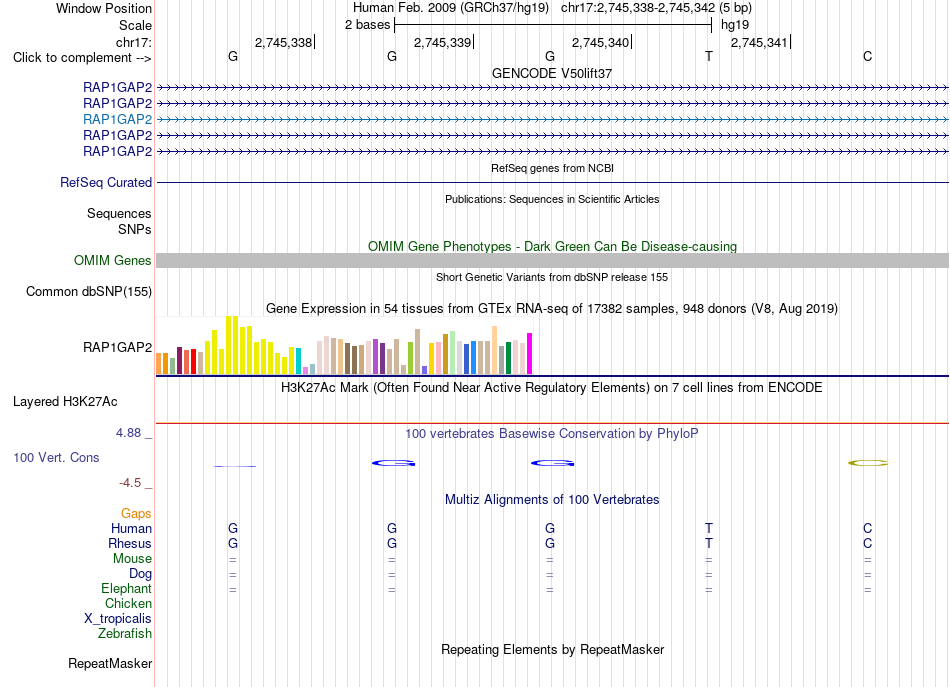Viewport: 950px width, 687px height.
Task: Click 'Repeating Elements by RepeatMasker' title
Action: coord(552,650)
